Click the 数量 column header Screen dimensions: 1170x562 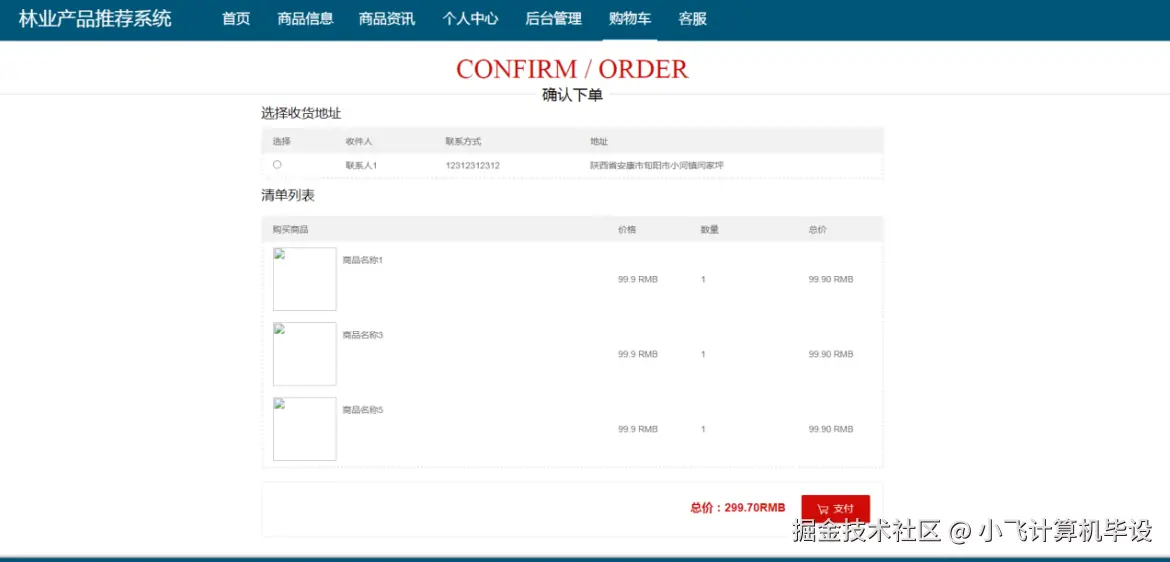pyautogui.click(x=710, y=229)
